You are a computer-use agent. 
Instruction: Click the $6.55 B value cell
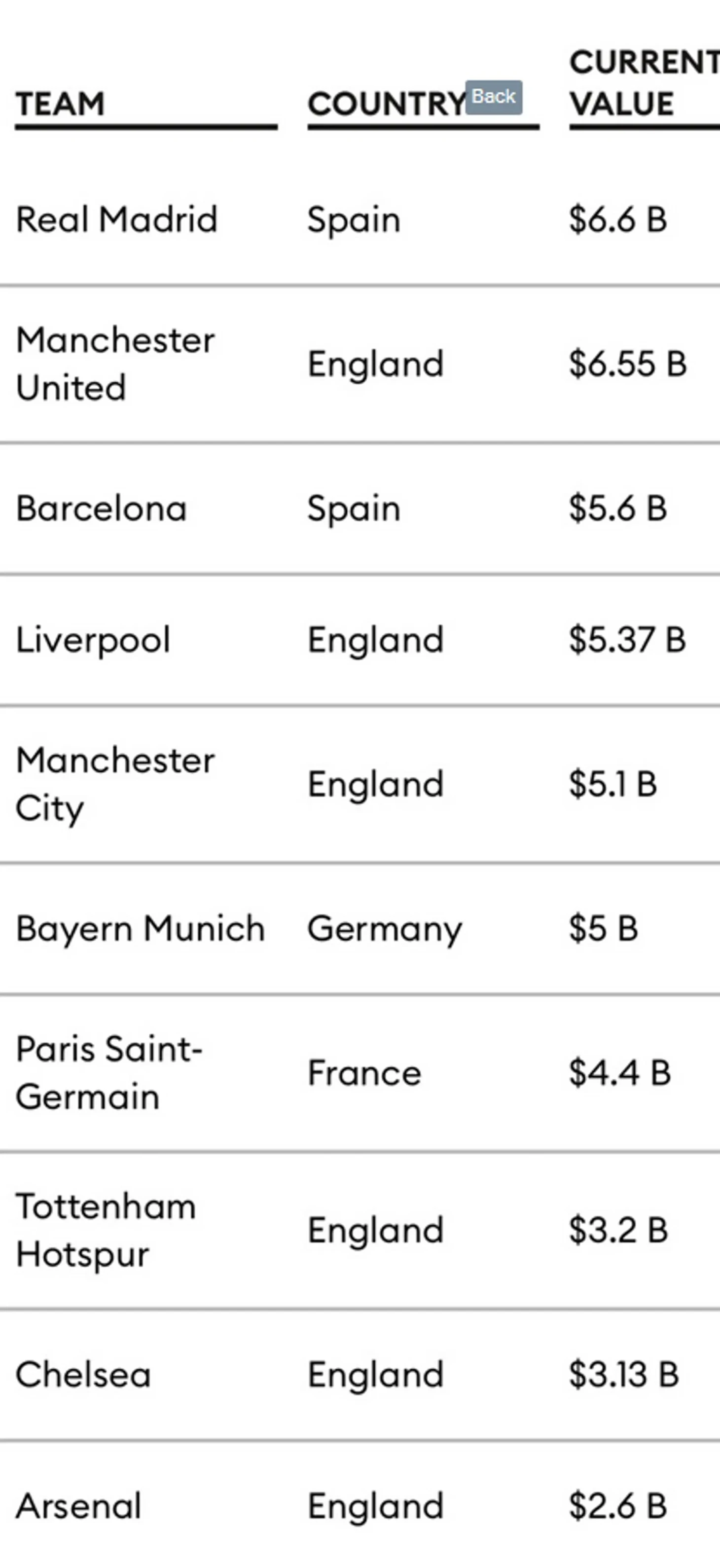[627, 364]
